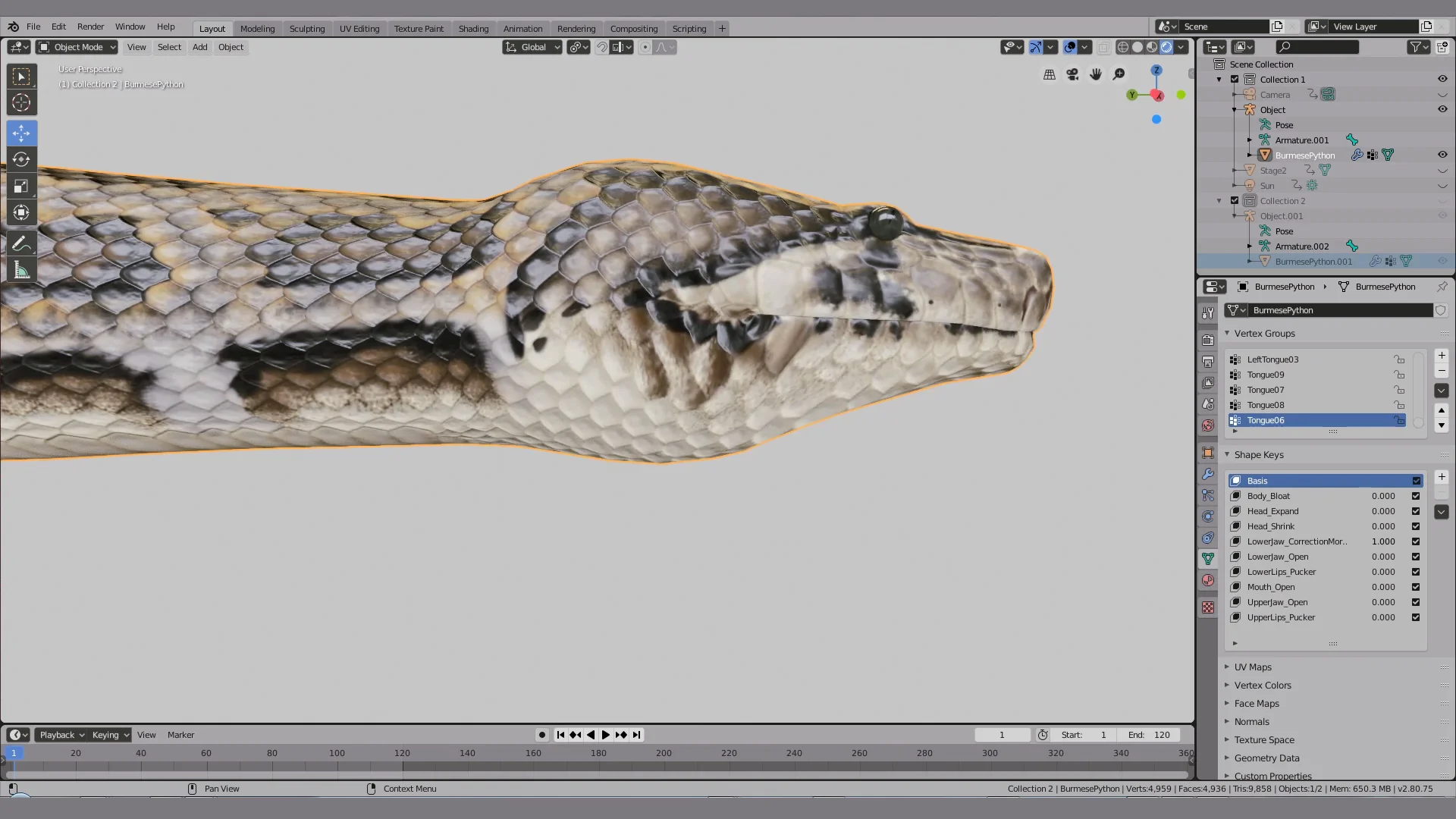Screen dimensions: 1456x819
Task: Switch to the UV Editing workspace tab
Action: (x=359, y=29)
